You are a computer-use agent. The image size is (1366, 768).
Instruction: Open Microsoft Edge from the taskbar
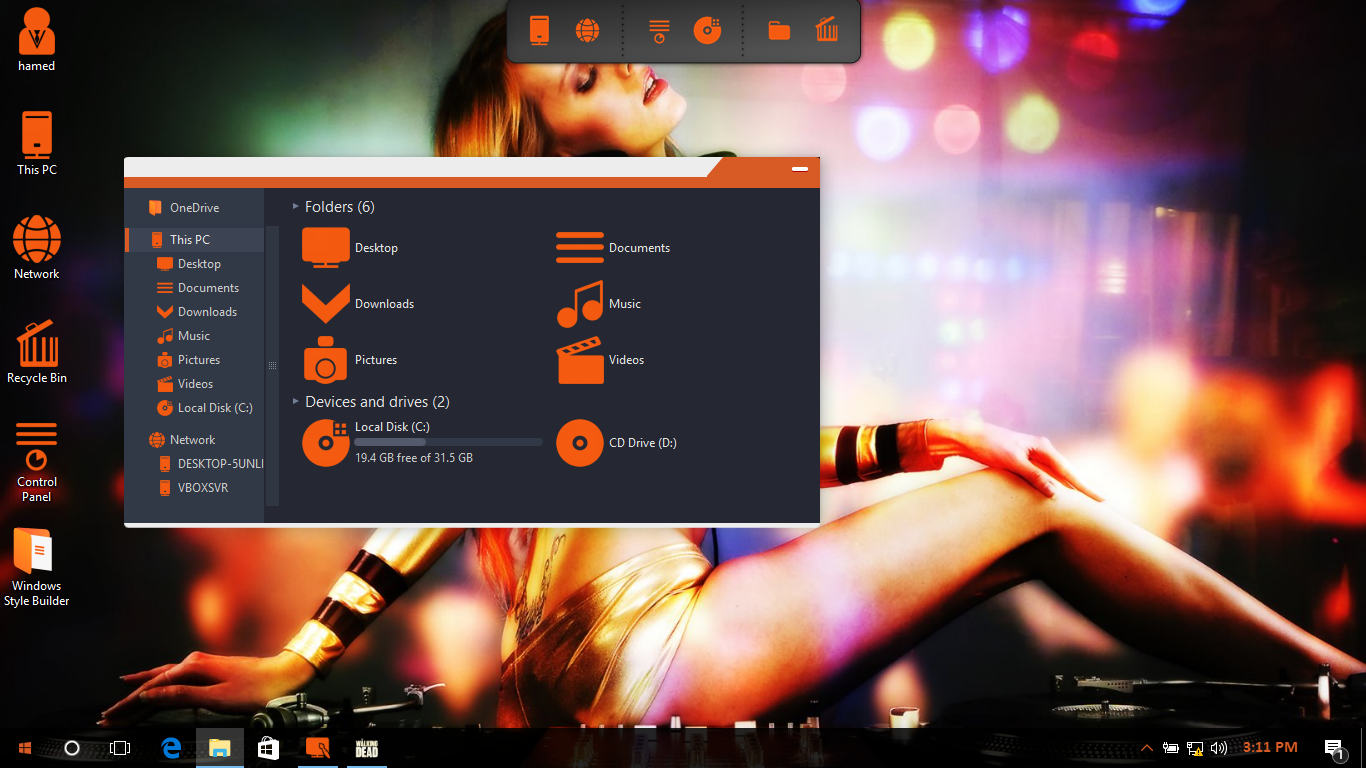click(171, 748)
